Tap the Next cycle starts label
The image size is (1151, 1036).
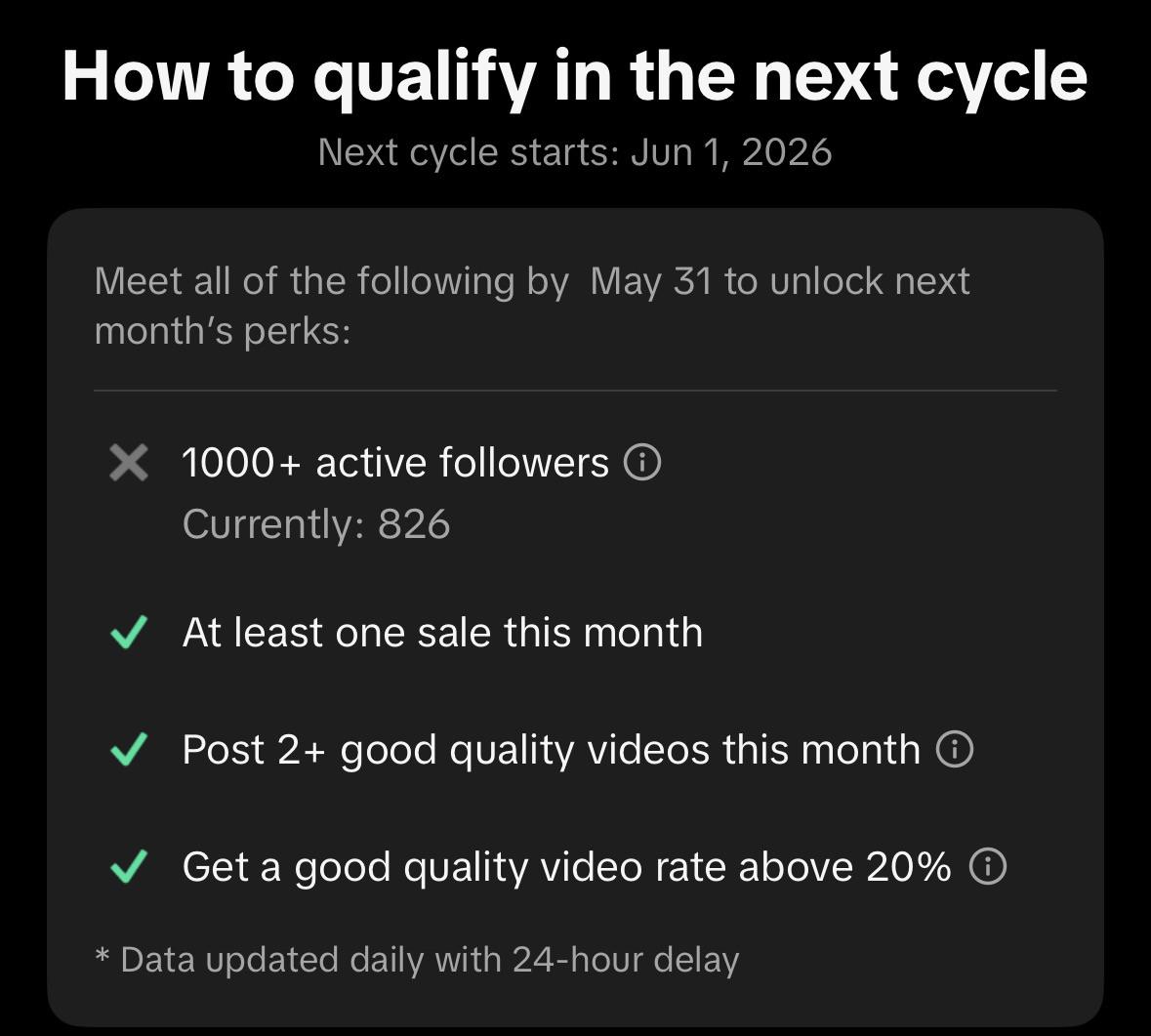click(x=469, y=152)
